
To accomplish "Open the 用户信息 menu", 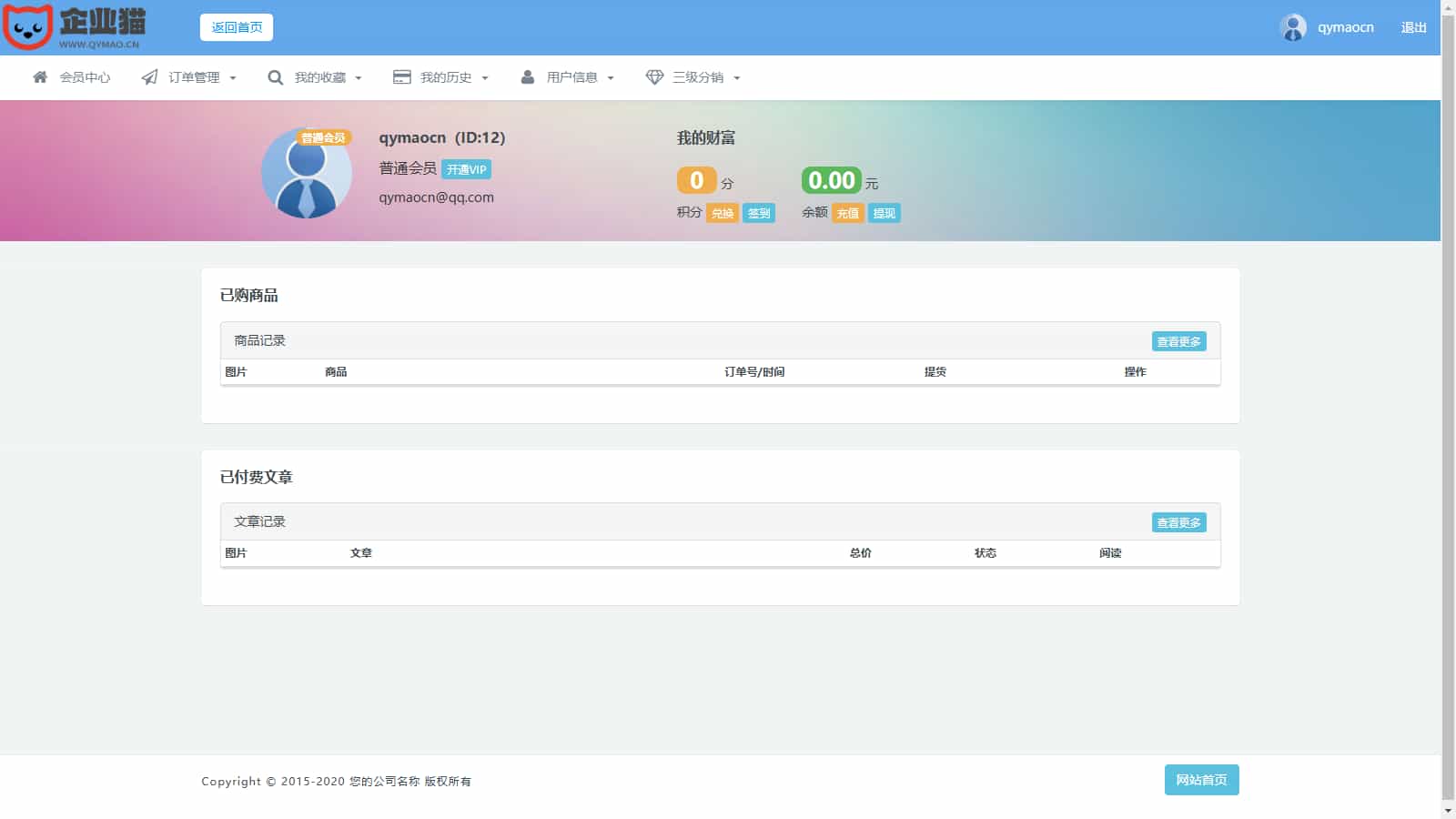I will pos(571,77).
